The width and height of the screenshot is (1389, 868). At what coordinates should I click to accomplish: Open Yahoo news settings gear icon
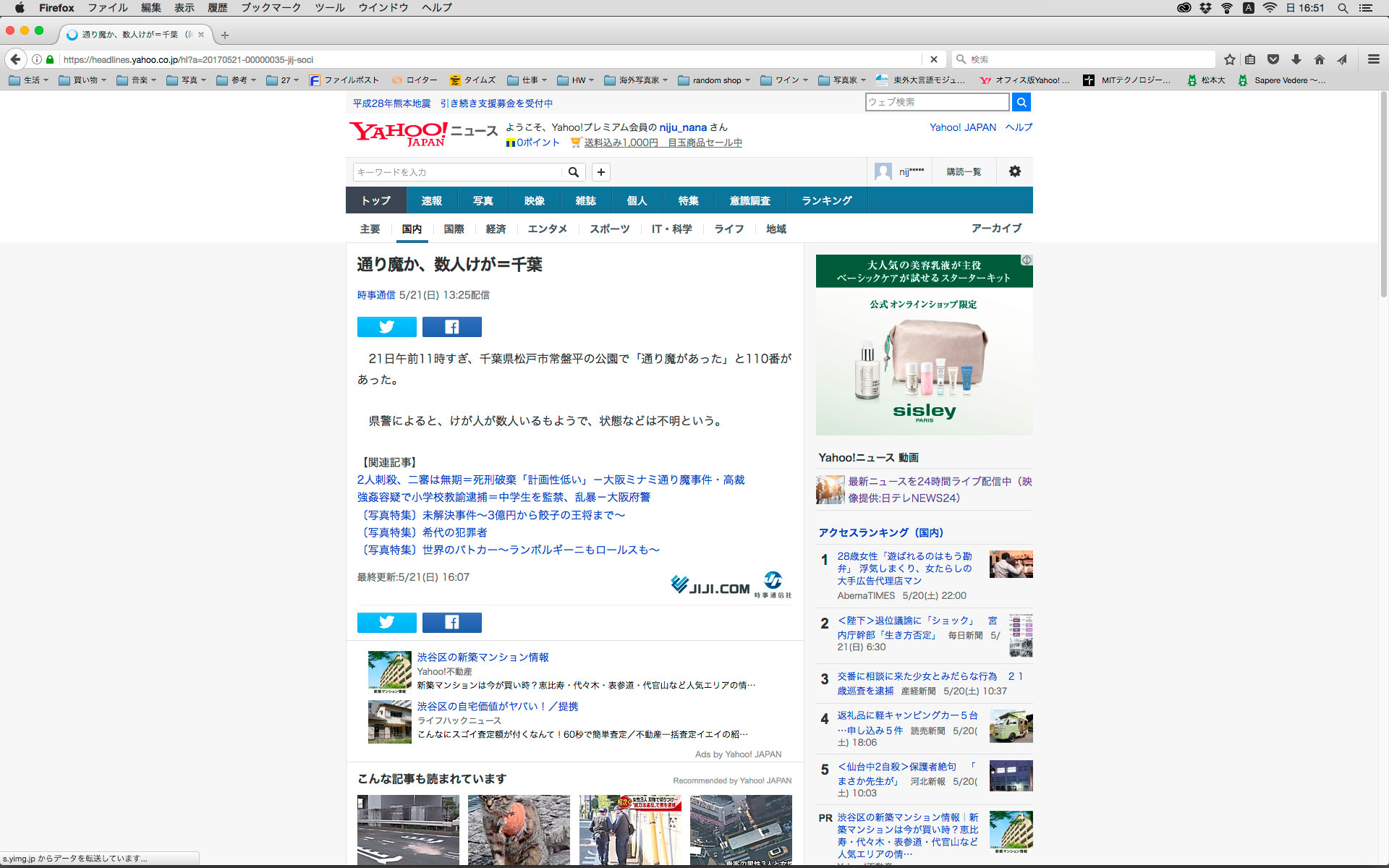tap(1014, 171)
